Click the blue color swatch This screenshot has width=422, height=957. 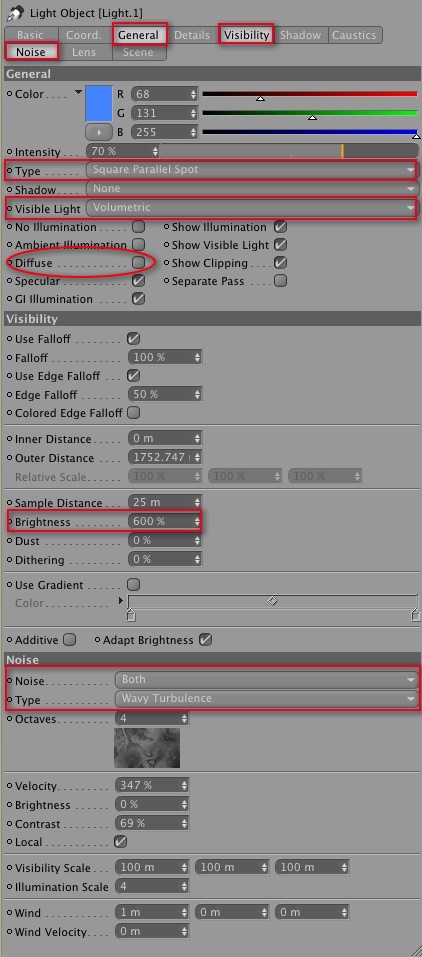click(99, 104)
